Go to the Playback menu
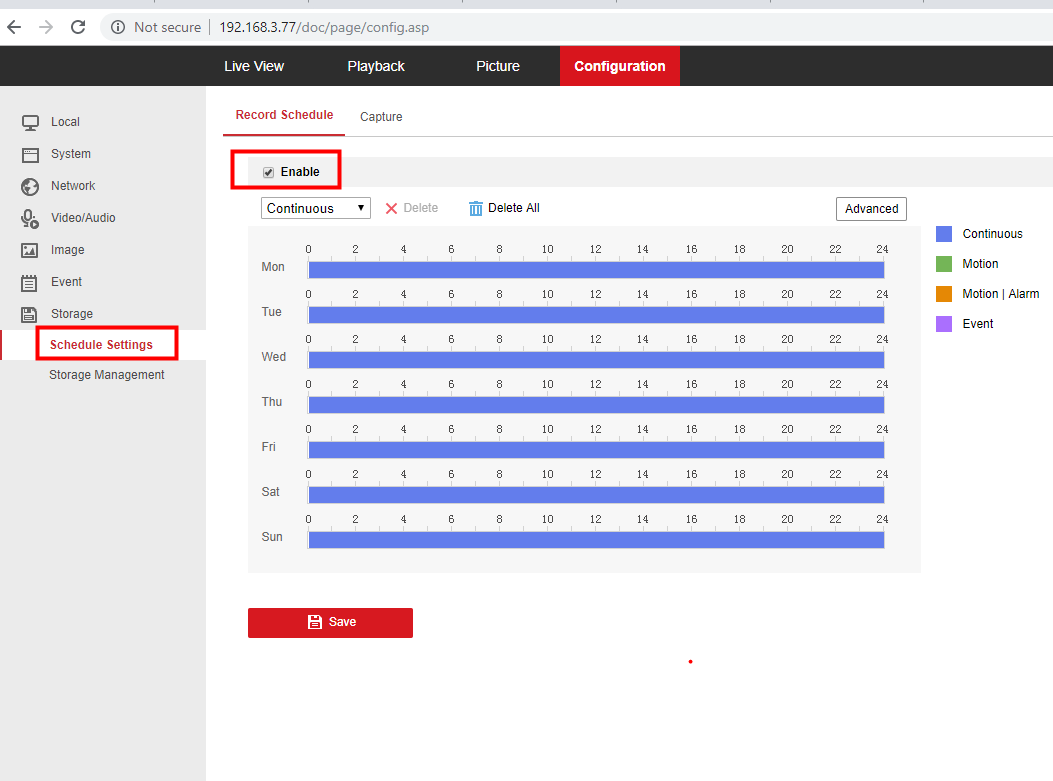Viewport: 1053px width, 781px height. pos(376,66)
